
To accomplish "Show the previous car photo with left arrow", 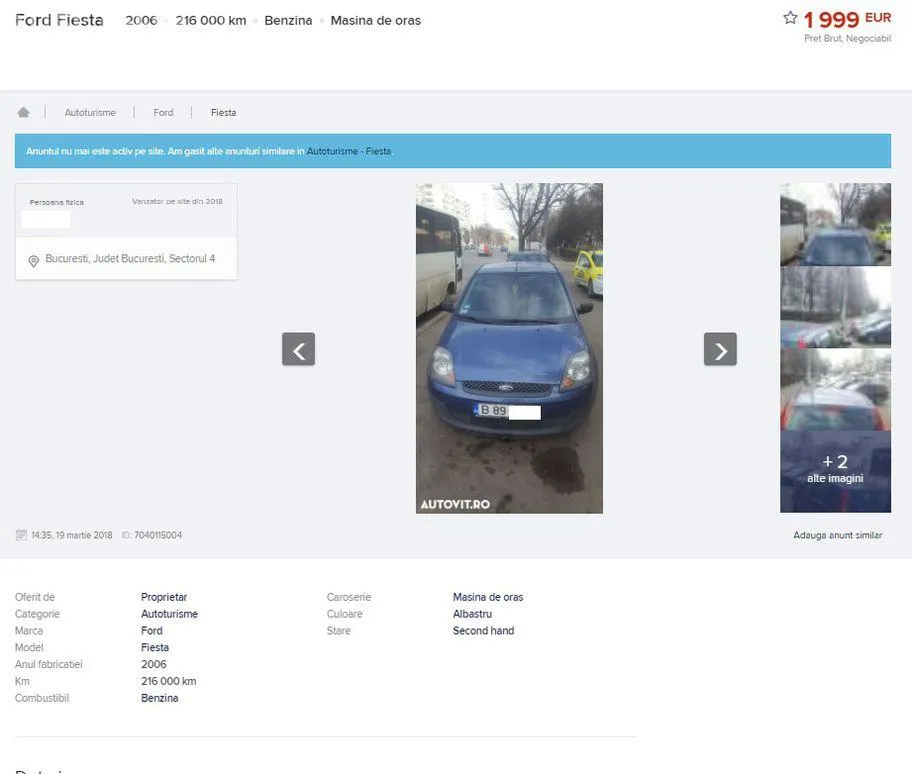I will (298, 349).
